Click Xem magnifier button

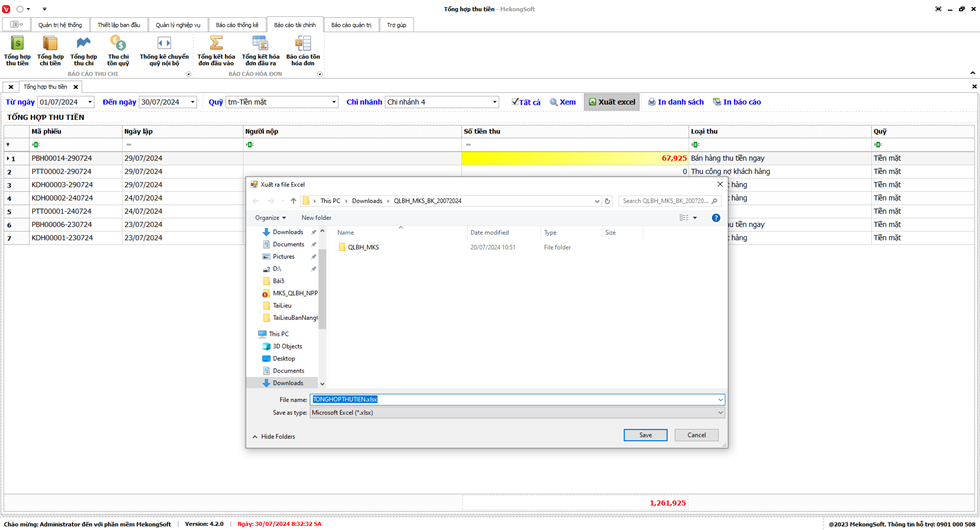click(x=563, y=102)
